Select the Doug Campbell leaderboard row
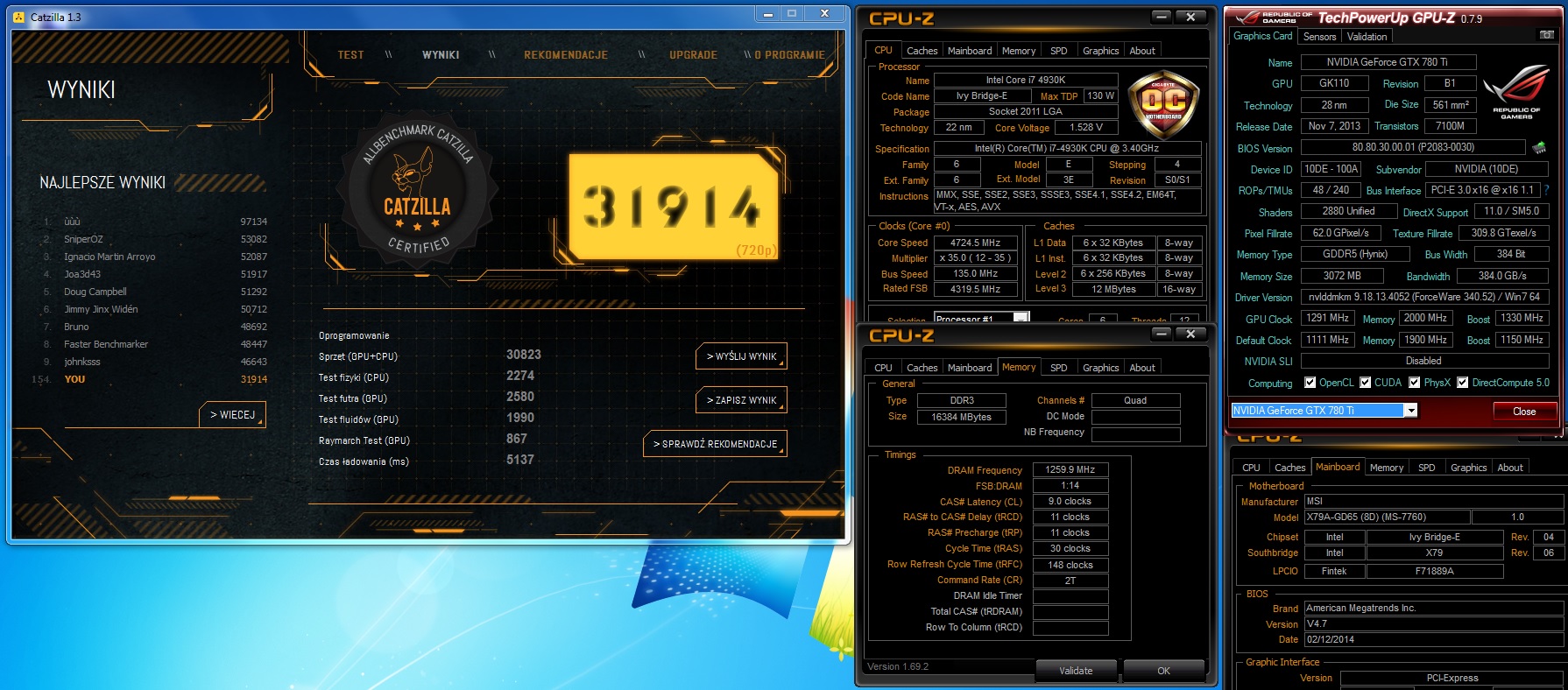 tap(155, 292)
